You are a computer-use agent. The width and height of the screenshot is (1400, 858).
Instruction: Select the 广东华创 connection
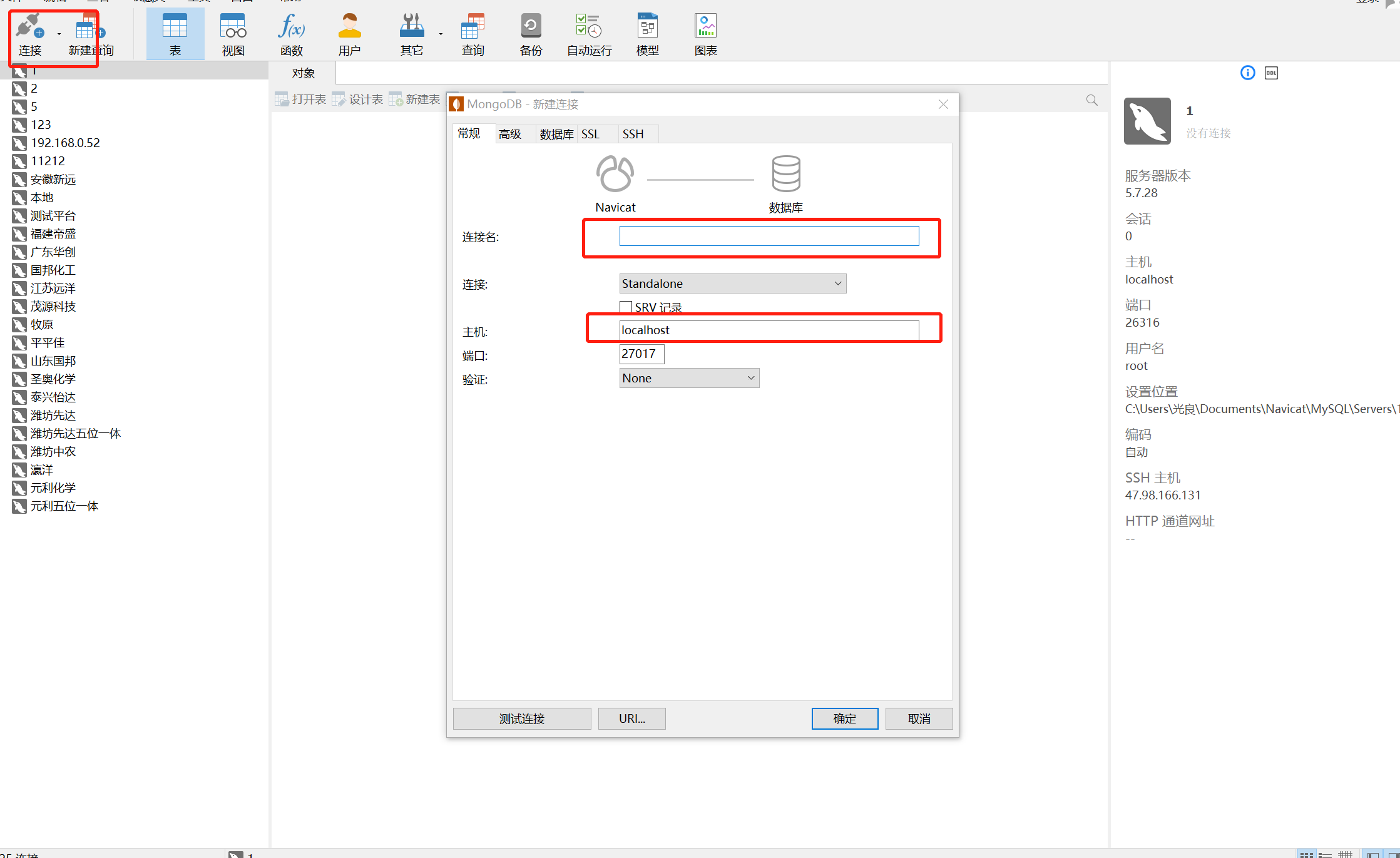click(x=134, y=252)
